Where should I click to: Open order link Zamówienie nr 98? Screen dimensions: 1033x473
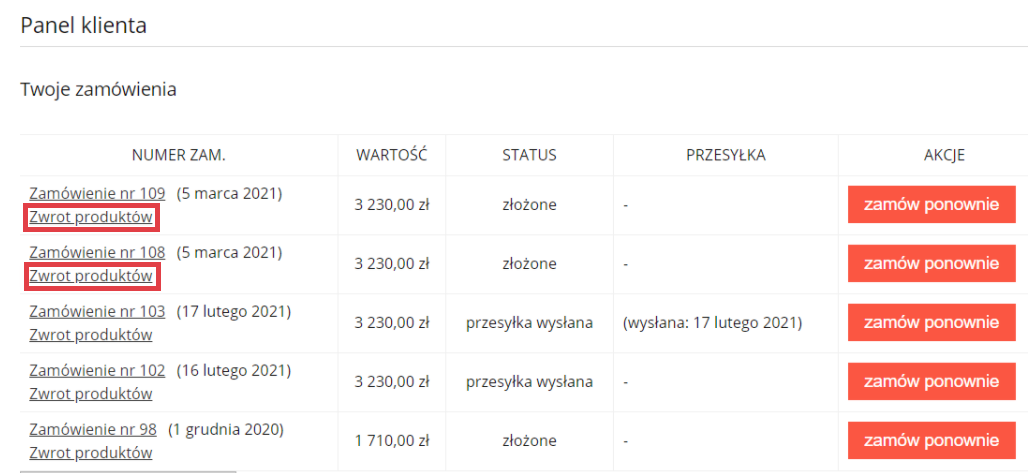point(93,430)
